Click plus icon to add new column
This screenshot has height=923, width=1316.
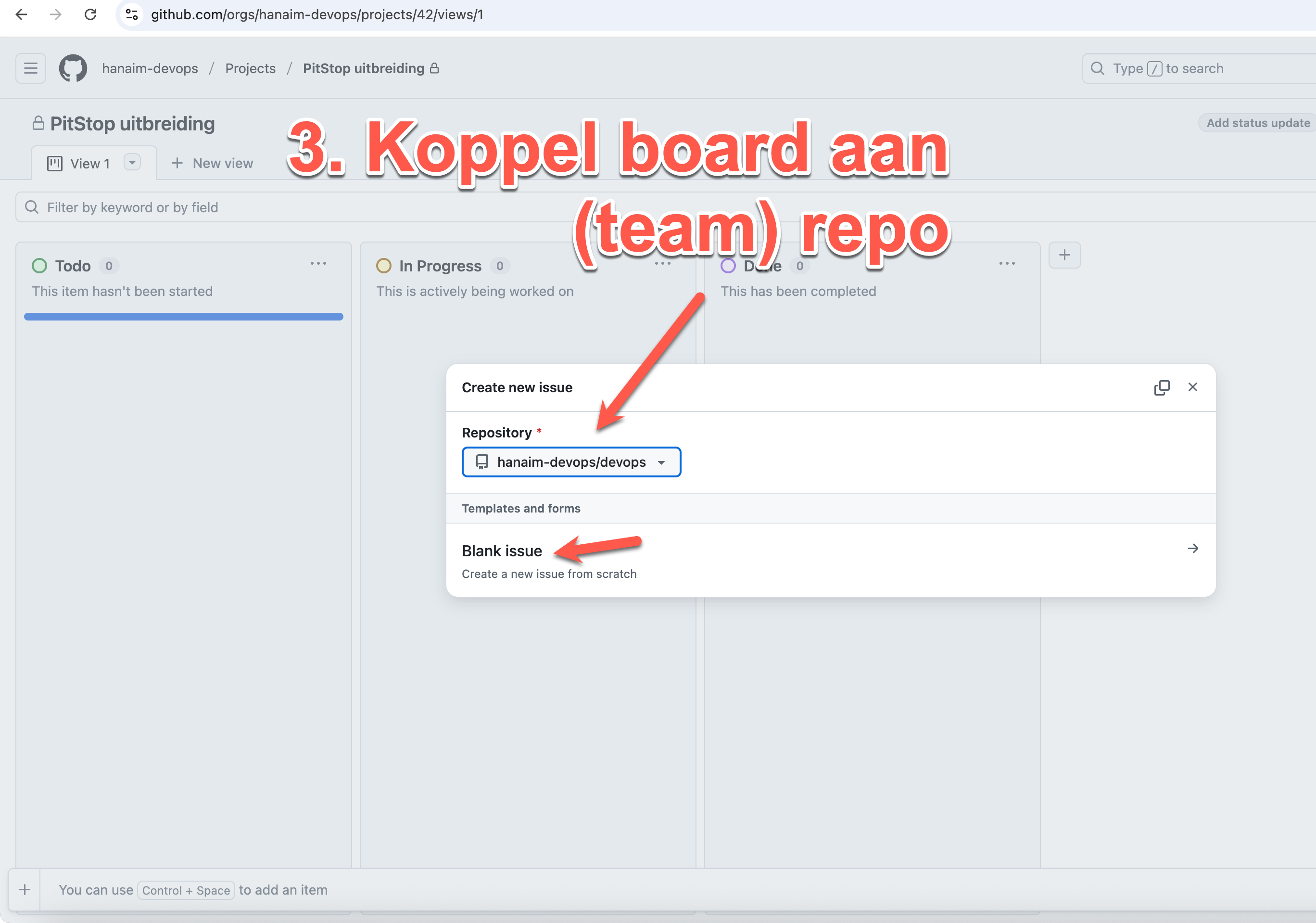coord(1064,255)
